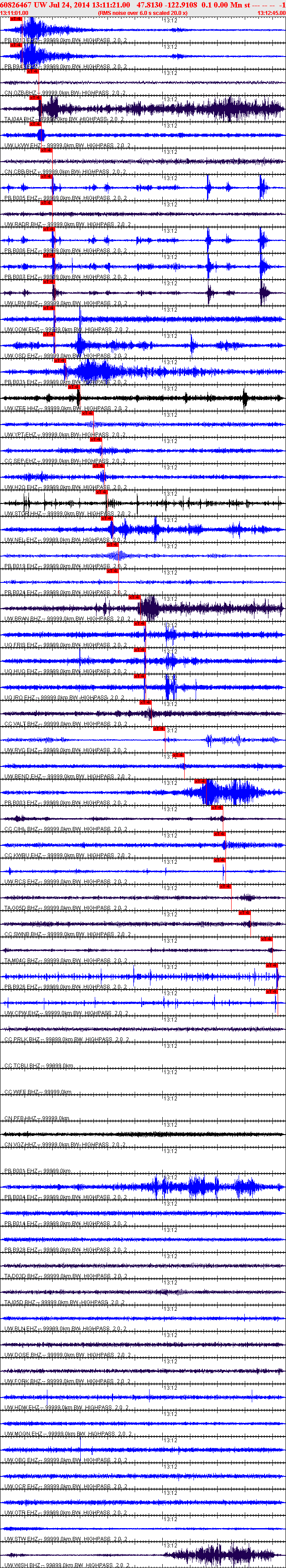Click the start time 13:11:01.00 label
The height and width of the screenshot is (1568, 286).
pos(14,13)
